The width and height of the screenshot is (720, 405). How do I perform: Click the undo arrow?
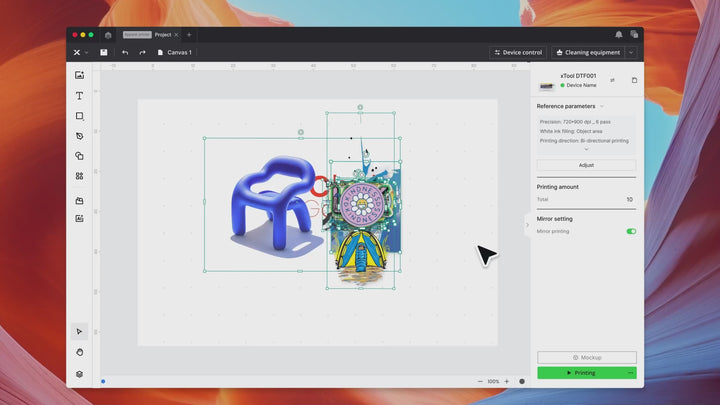(x=125, y=52)
